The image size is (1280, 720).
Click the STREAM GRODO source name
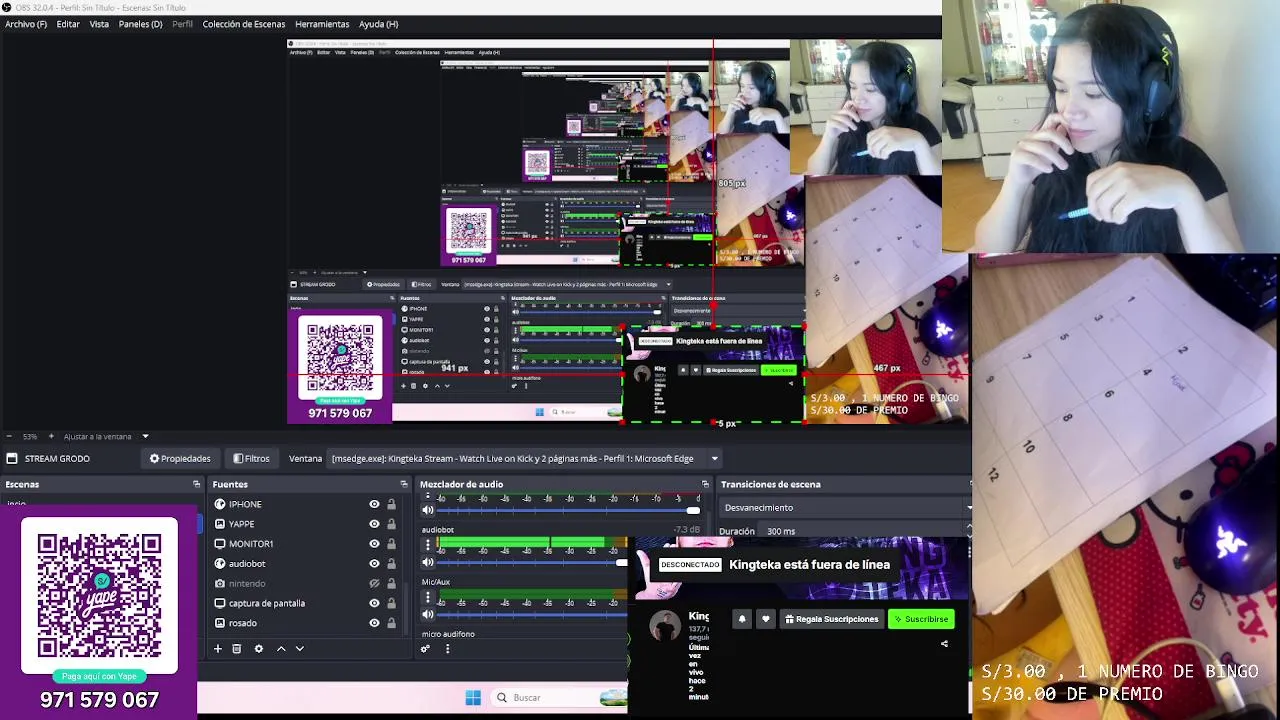pyautogui.click(x=57, y=458)
